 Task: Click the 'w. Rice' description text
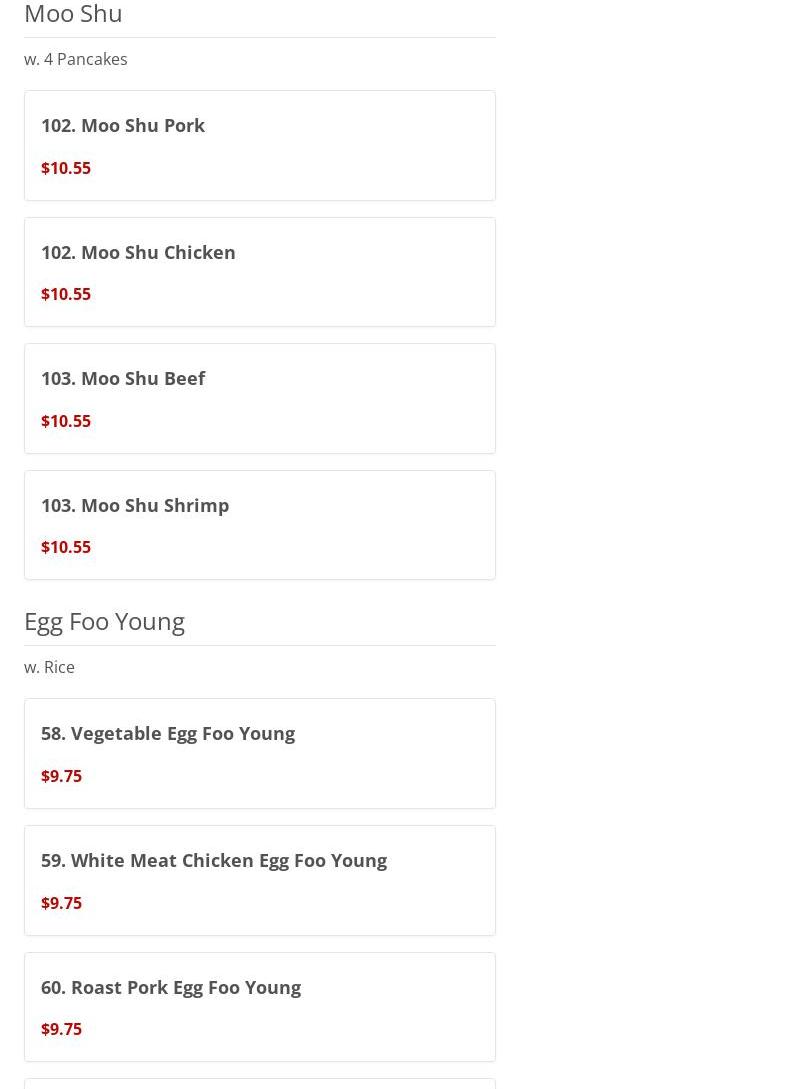[x=49, y=667]
